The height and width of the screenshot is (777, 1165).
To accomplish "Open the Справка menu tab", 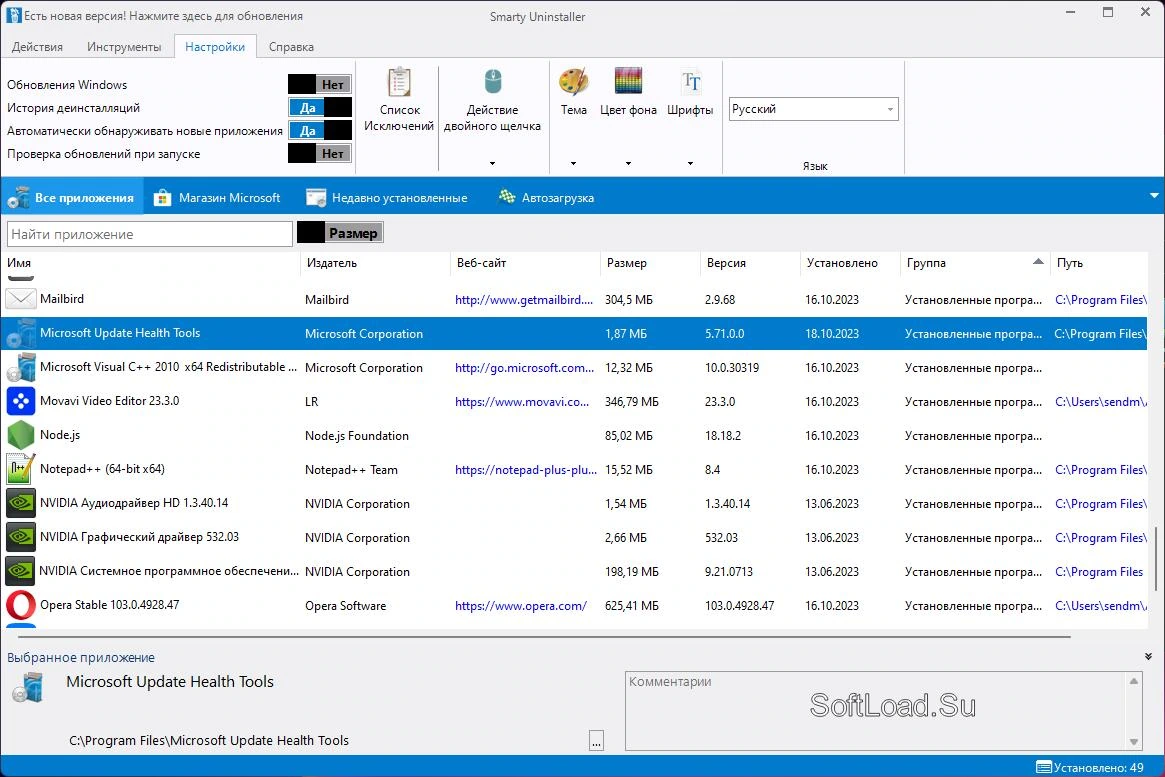I will [291, 47].
